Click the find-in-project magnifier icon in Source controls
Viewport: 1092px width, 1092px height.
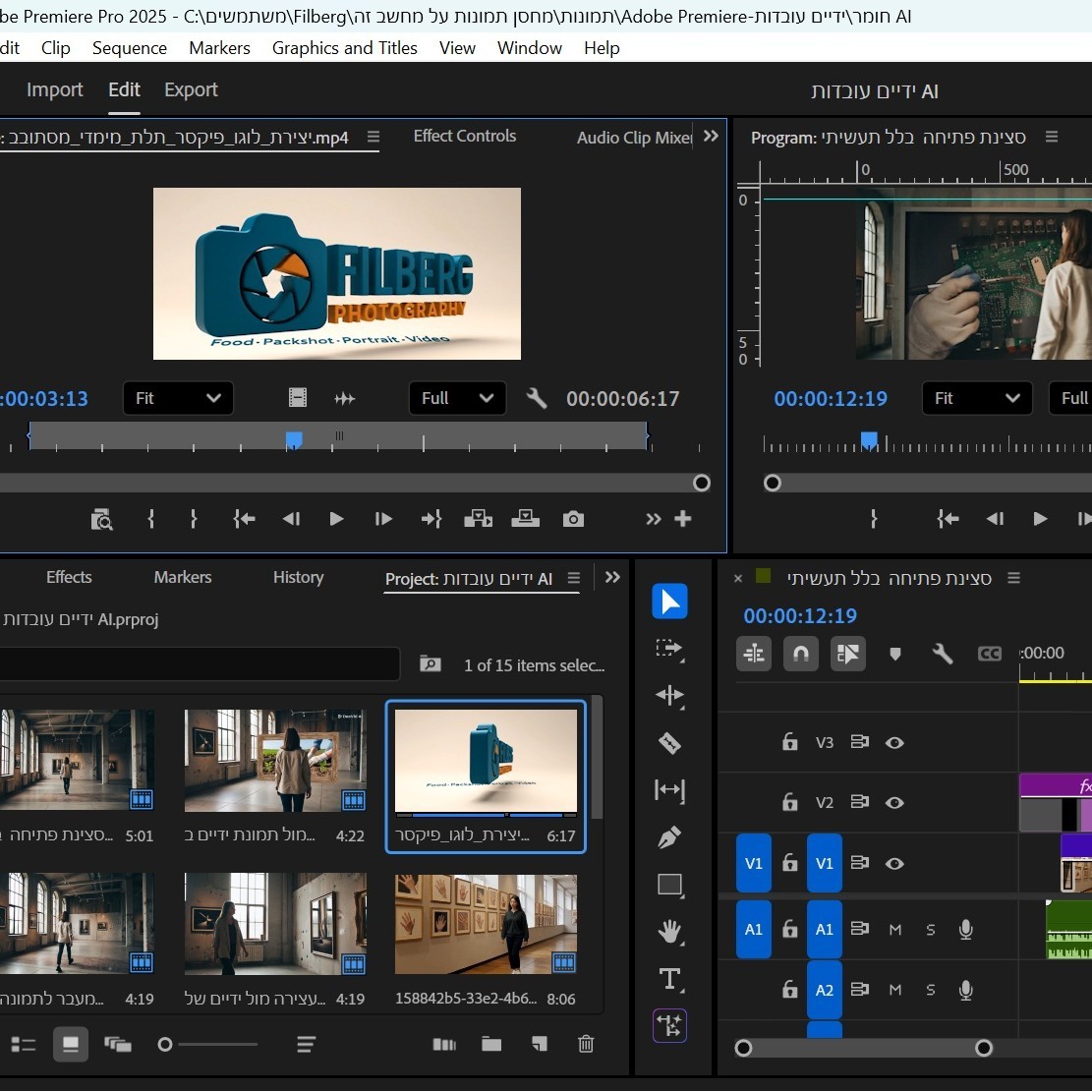tap(101, 520)
